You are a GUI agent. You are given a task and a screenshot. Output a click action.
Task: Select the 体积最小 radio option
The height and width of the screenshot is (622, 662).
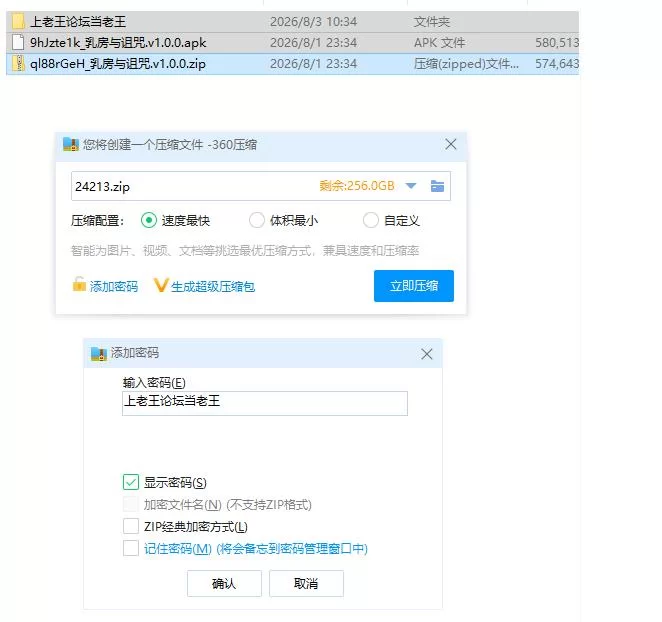pyautogui.click(x=257, y=220)
